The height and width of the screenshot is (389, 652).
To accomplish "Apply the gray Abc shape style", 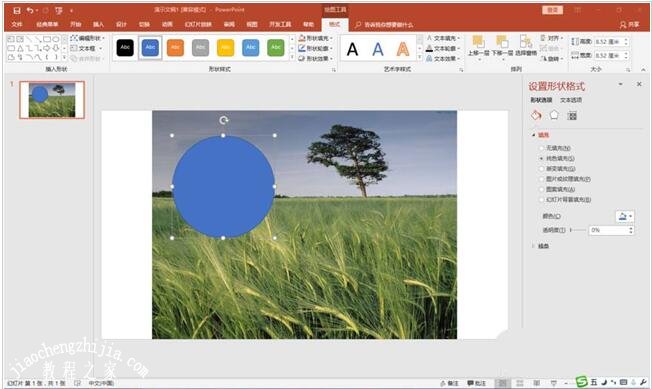I will [x=200, y=47].
